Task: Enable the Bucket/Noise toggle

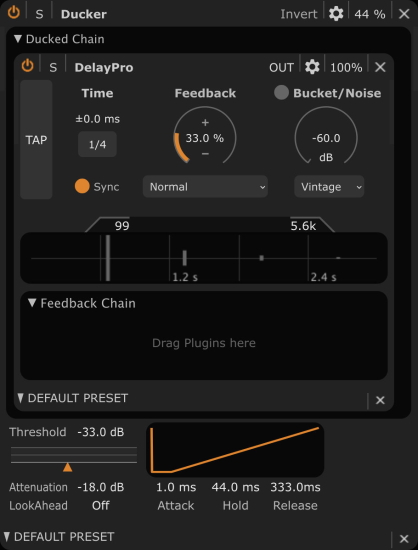Action: 281,93
